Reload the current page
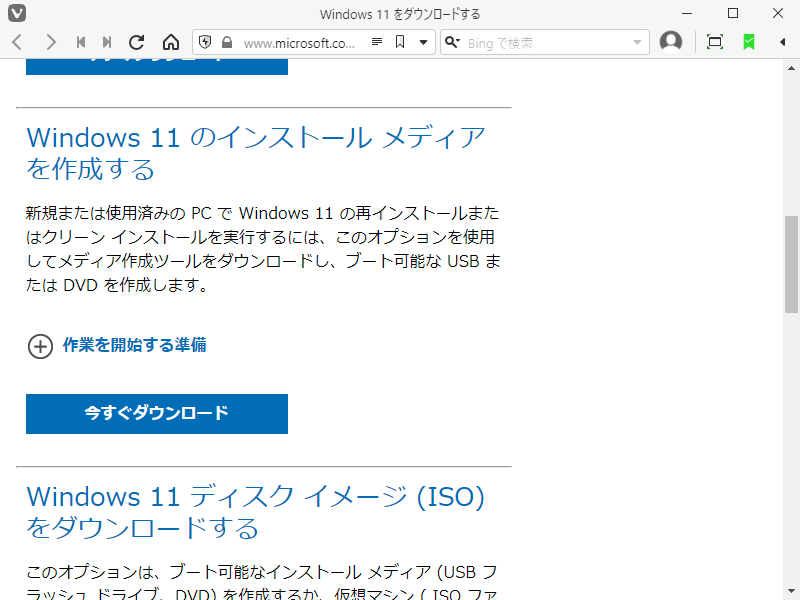This screenshot has height=600, width=800. 137,42
